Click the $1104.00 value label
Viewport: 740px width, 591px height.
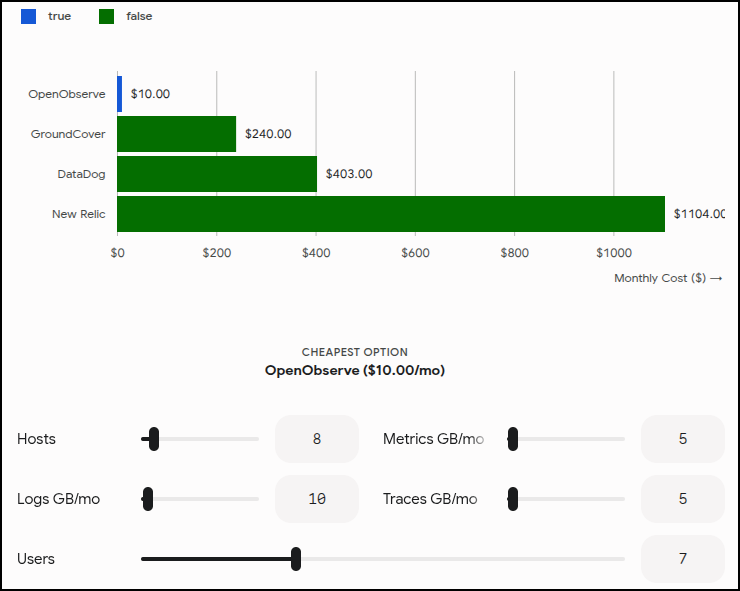[x=699, y=214]
